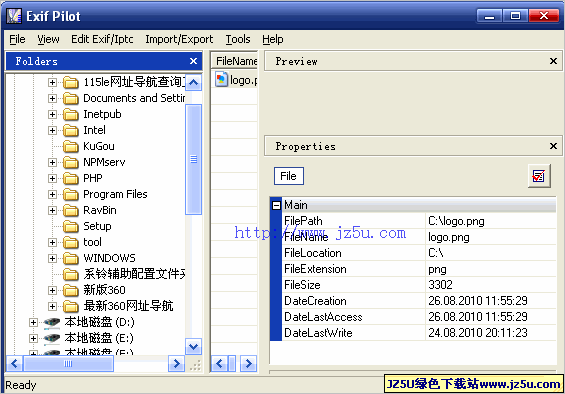
Task: Click the FileLocation property label
Action: pyautogui.click(x=313, y=253)
